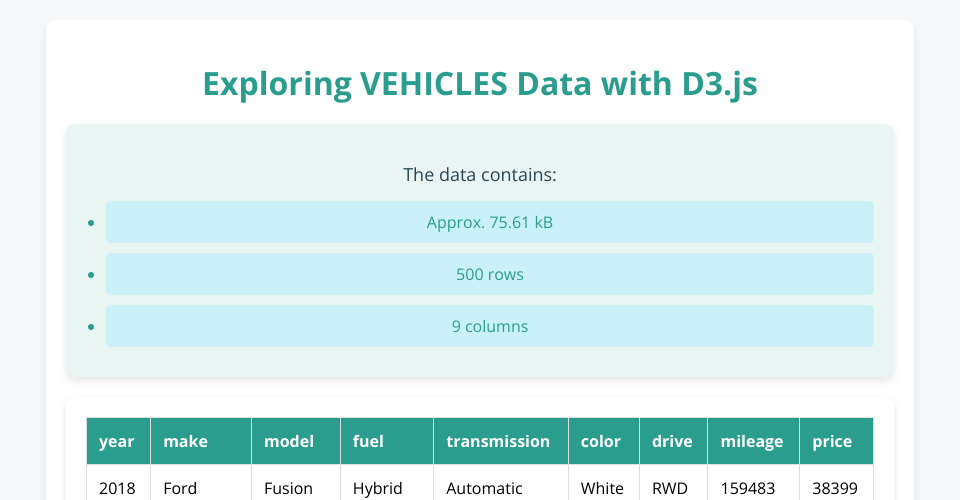Select the 2018 year cell
960x500 pixels.
117,488
